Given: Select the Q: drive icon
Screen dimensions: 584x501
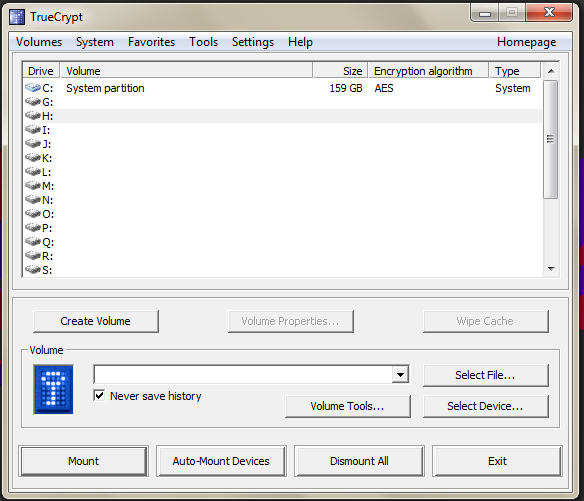Looking at the screenshot, I should pyautogui.click(x=33, y=242).
